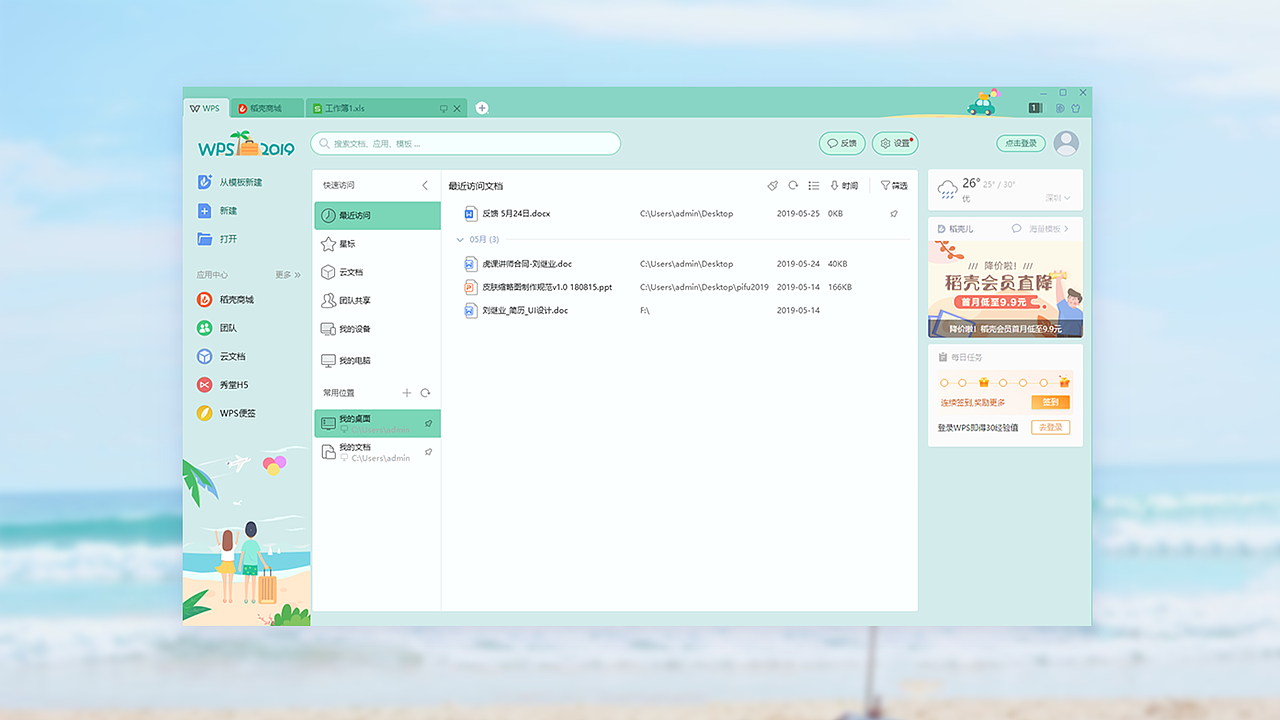Click the 稻壳儿 panel title
This screenshot has height=720, width=1280.
(x=960, y=229)
